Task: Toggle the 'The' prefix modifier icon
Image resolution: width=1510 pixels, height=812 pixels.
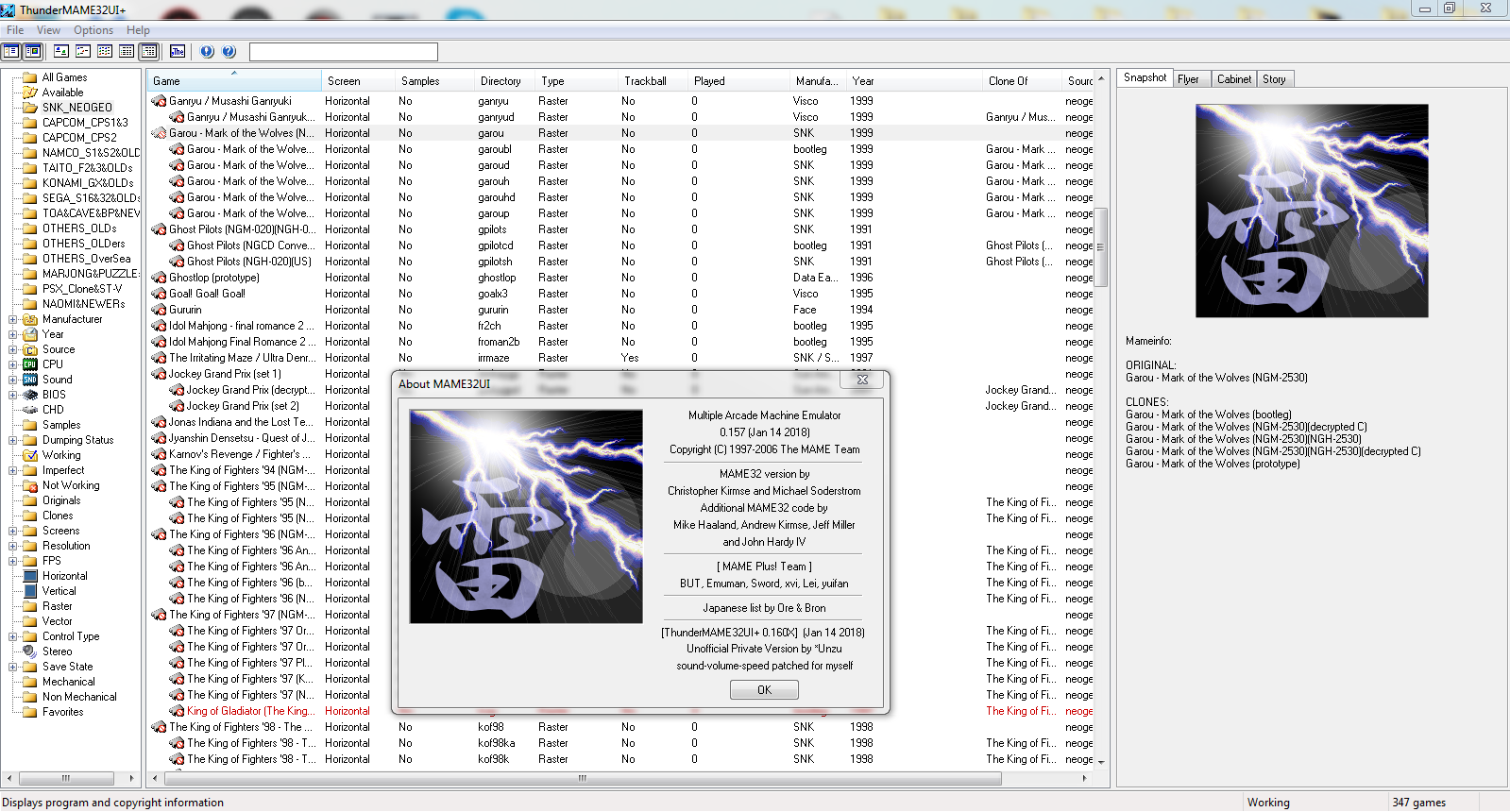Action: click(178, 51)
